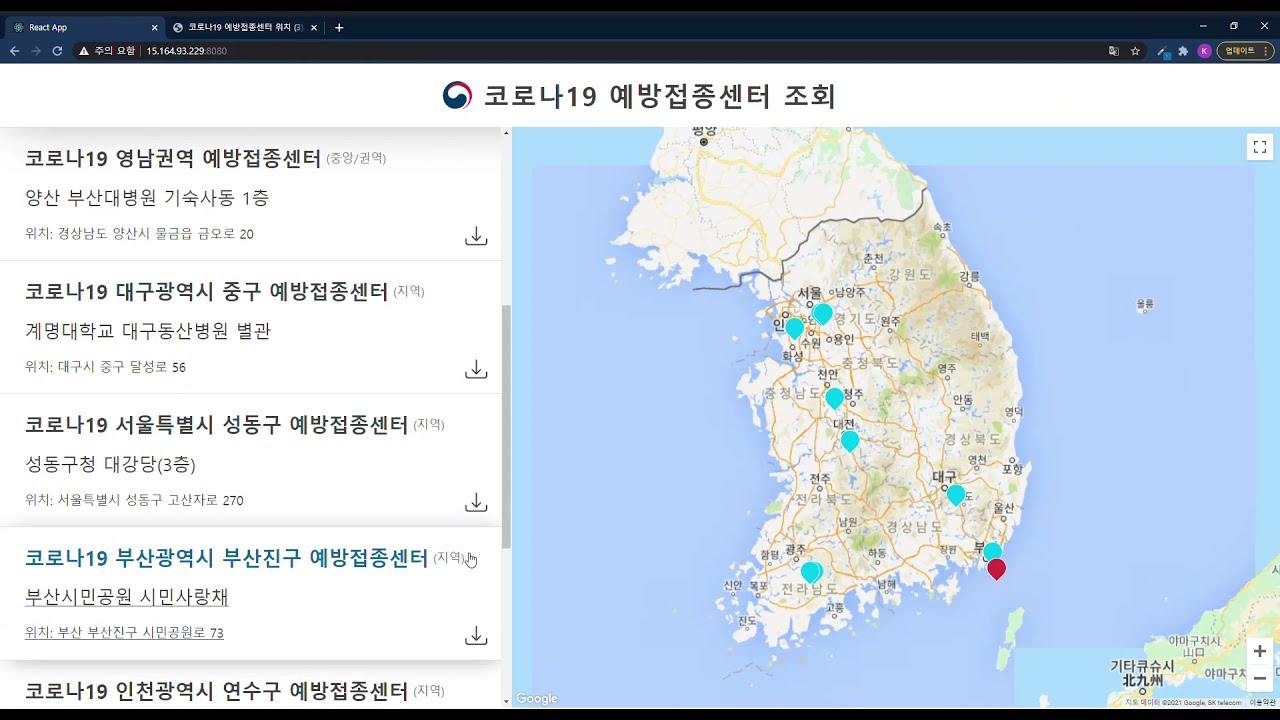Viewport: 1280px width, 720px height.
Task: Click the Korean emblem logo in header
Action: [x=457, y=95]
